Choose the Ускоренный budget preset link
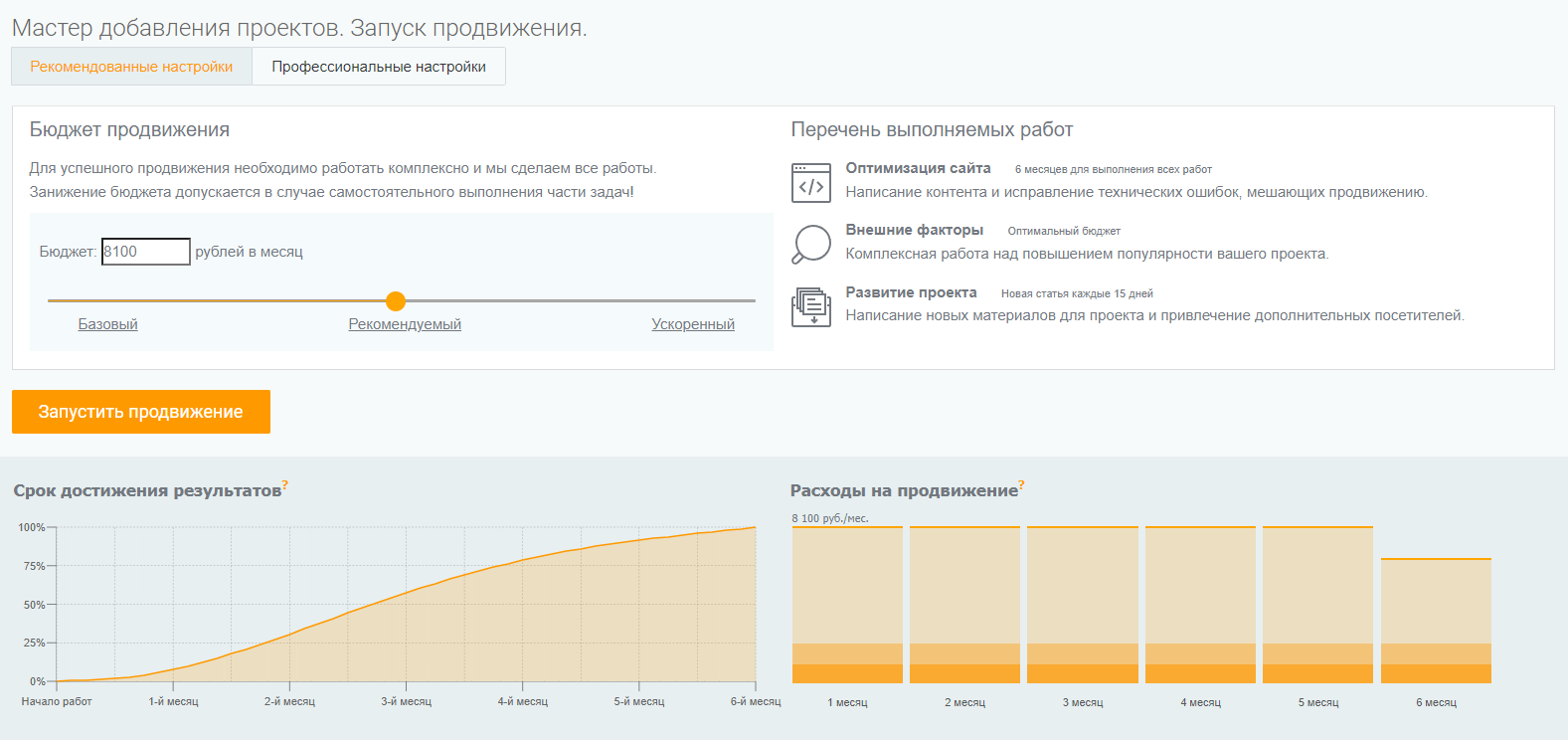This screenshot has width=1568, height=740. point(693,324)
